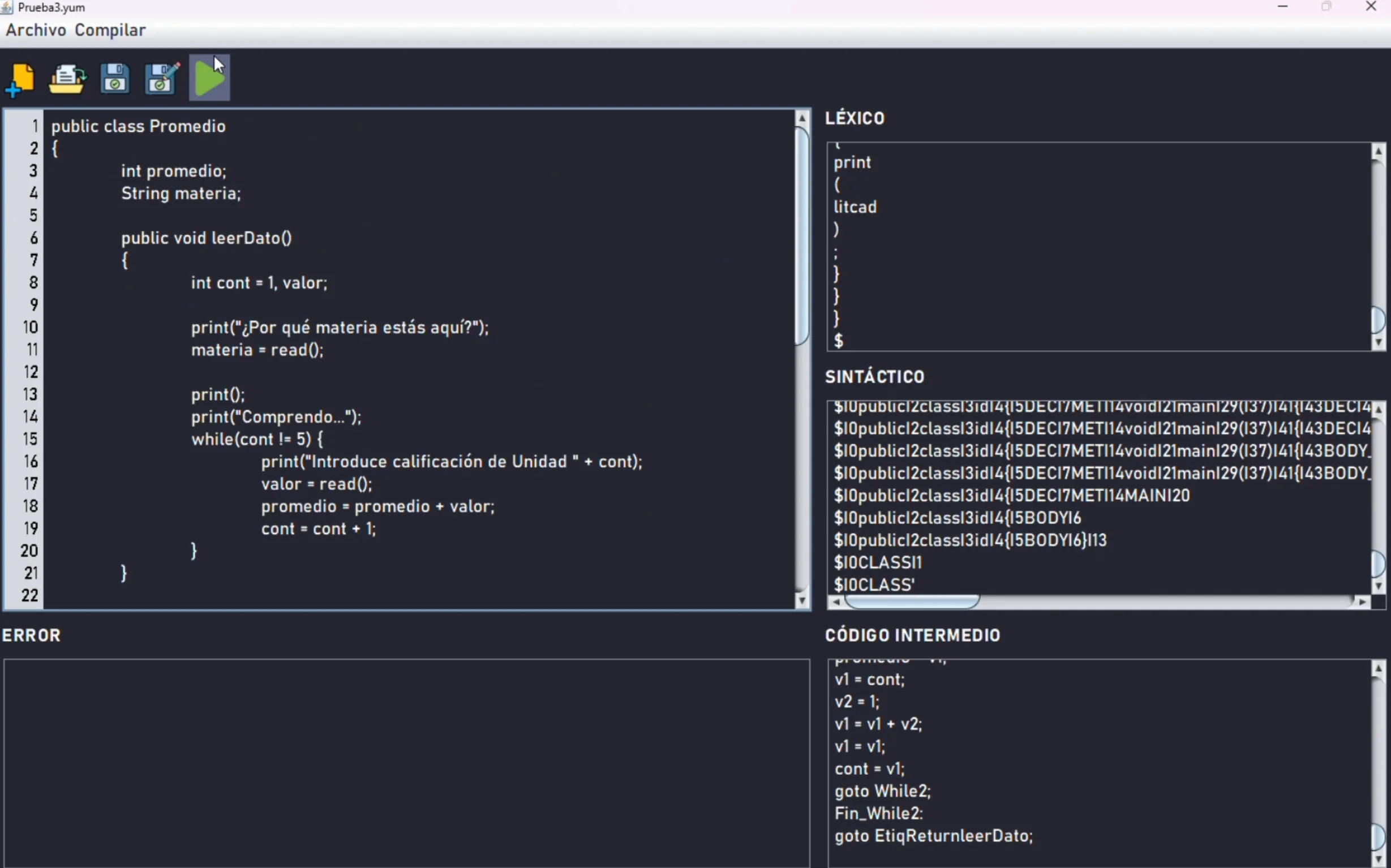Click code line 'promedio = promedio + valor;'
This screenshot has height=868, width=1391.
(378, 506)
